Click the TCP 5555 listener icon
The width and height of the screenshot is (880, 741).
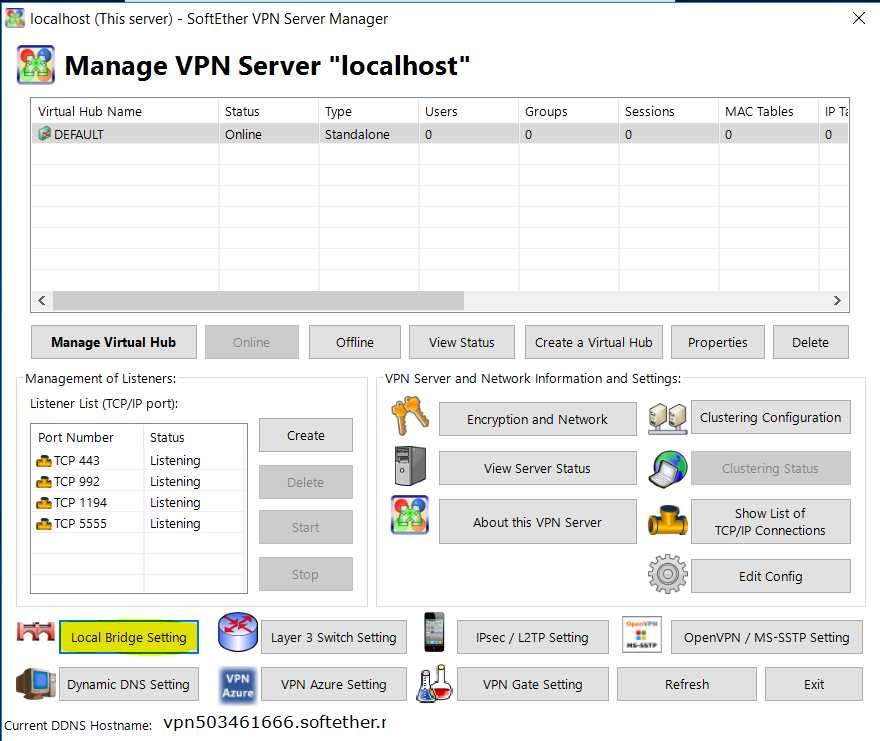pos(44,524)
